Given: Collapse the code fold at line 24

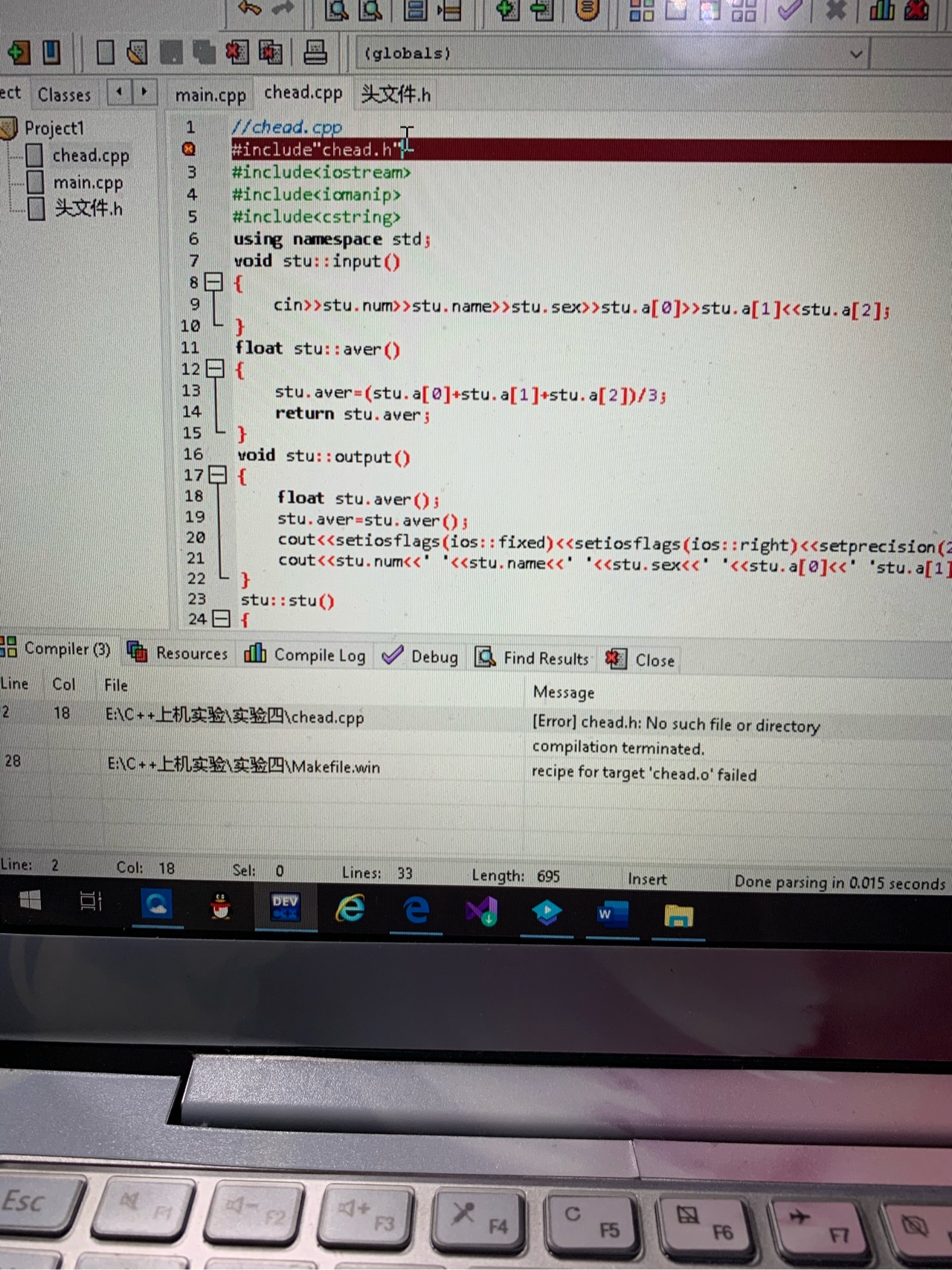Looking at the screenshot, I should tap(221, 618).
